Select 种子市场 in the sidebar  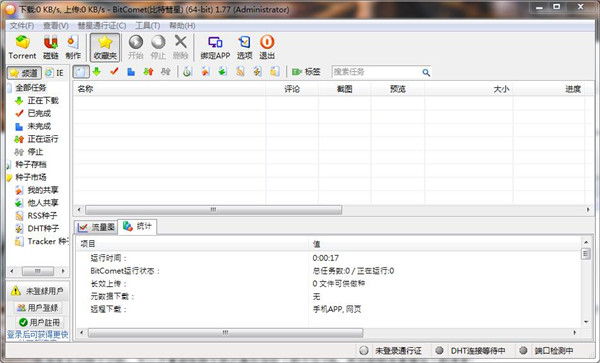click(31, 177)
